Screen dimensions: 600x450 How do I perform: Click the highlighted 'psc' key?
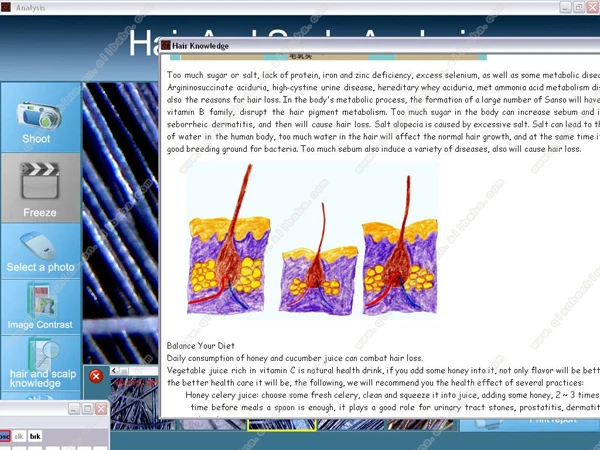point(5,436)
